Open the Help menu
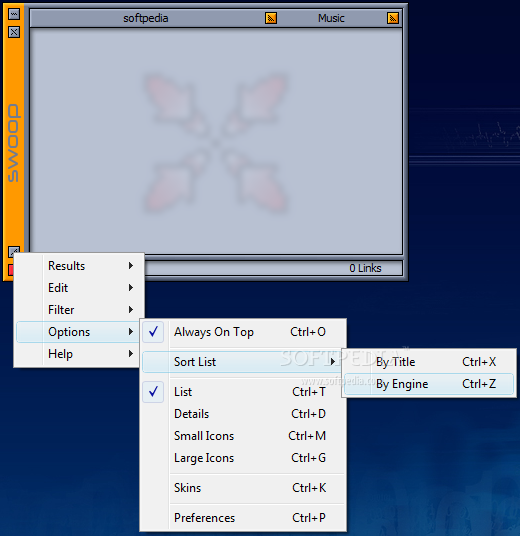The image size is (520, 536). tap(79, 354)
